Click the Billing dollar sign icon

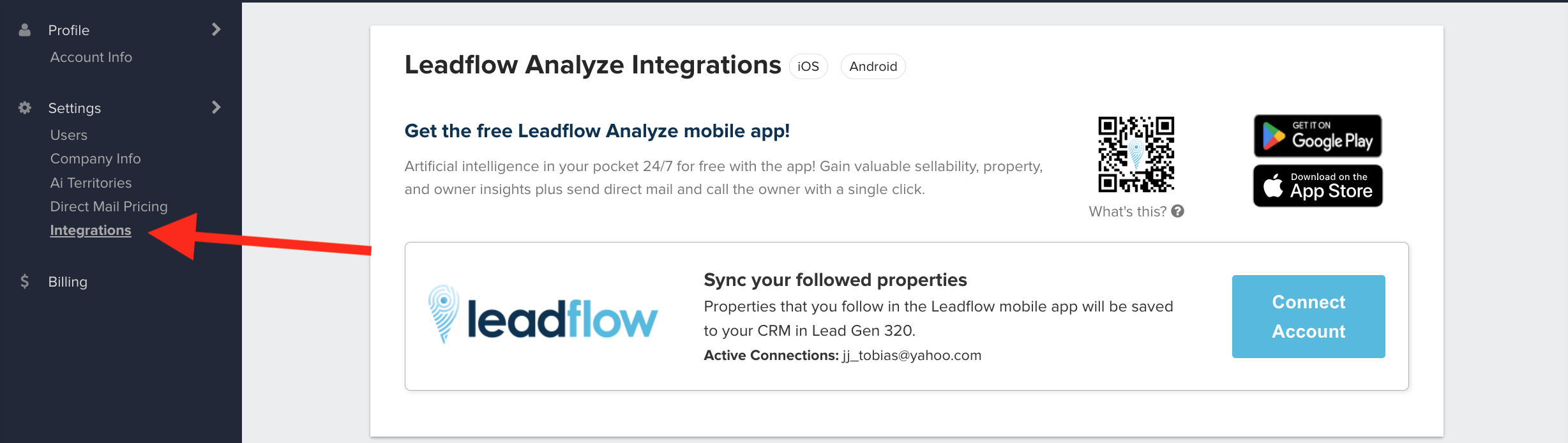click(x=25, y=282)
